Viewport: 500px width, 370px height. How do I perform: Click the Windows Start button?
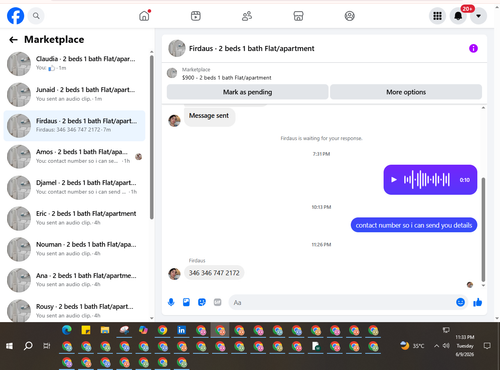click(9, 346)
